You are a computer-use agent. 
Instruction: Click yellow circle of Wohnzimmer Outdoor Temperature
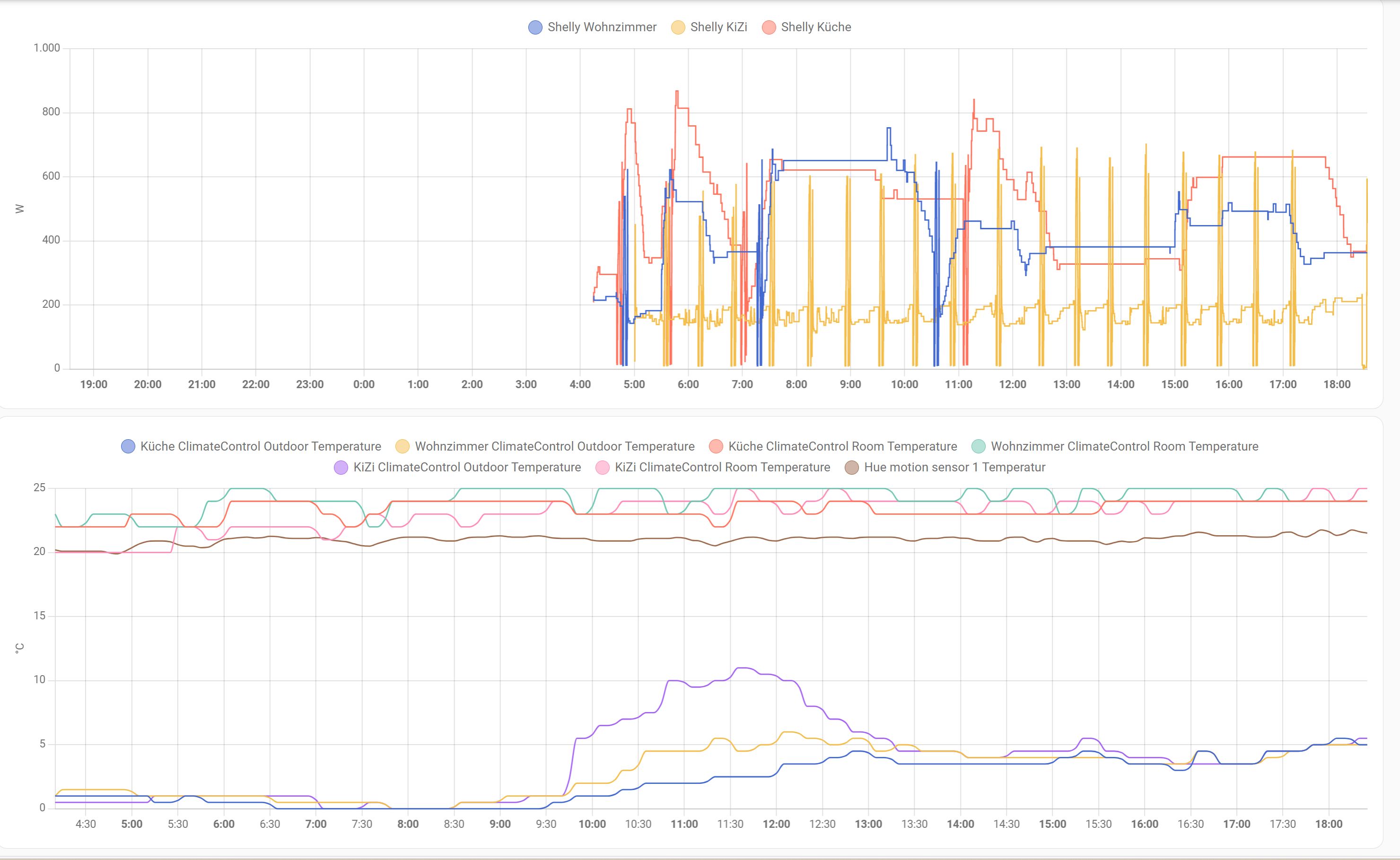(x=402, y=446)
